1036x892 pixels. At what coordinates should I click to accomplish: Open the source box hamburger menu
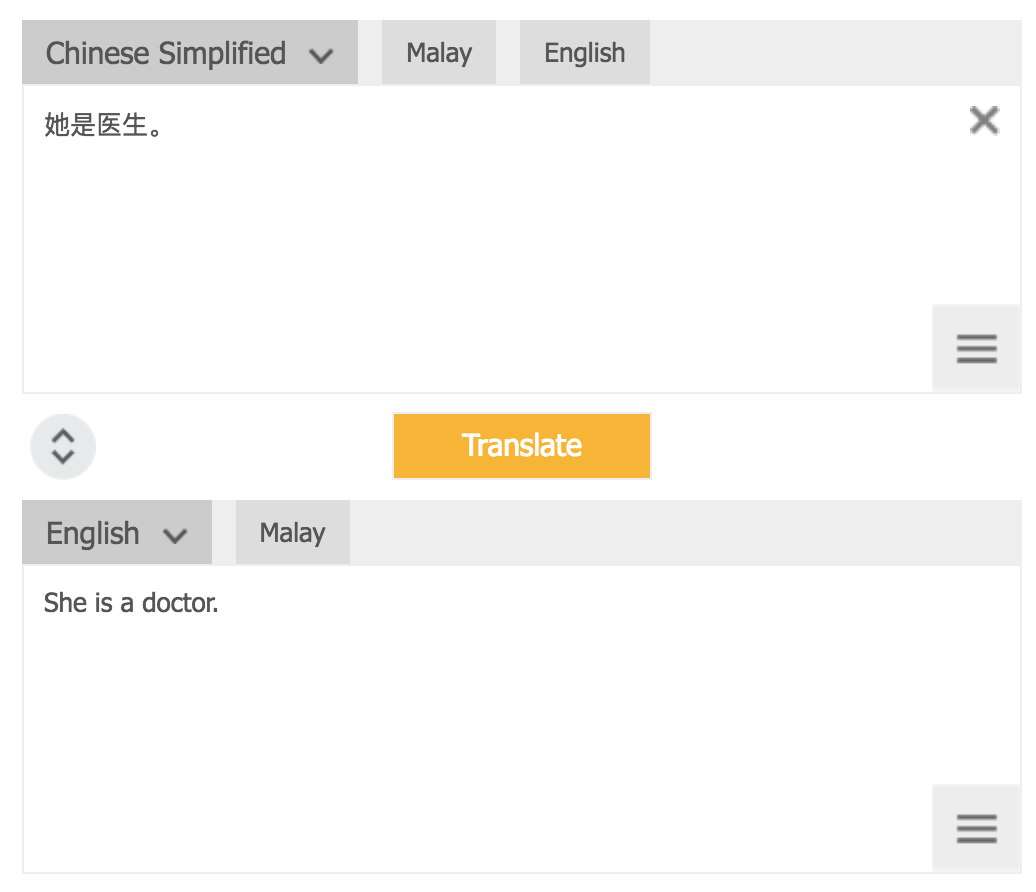pyautogui.click(x=976, y=348)
